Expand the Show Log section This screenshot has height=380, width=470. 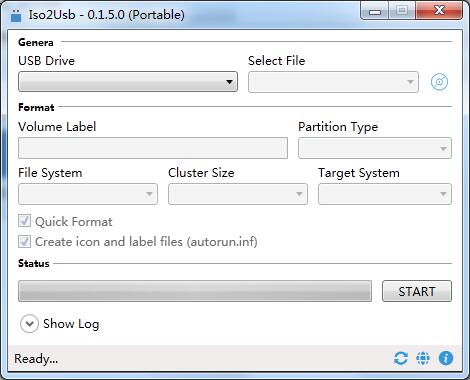click(29, 324)
